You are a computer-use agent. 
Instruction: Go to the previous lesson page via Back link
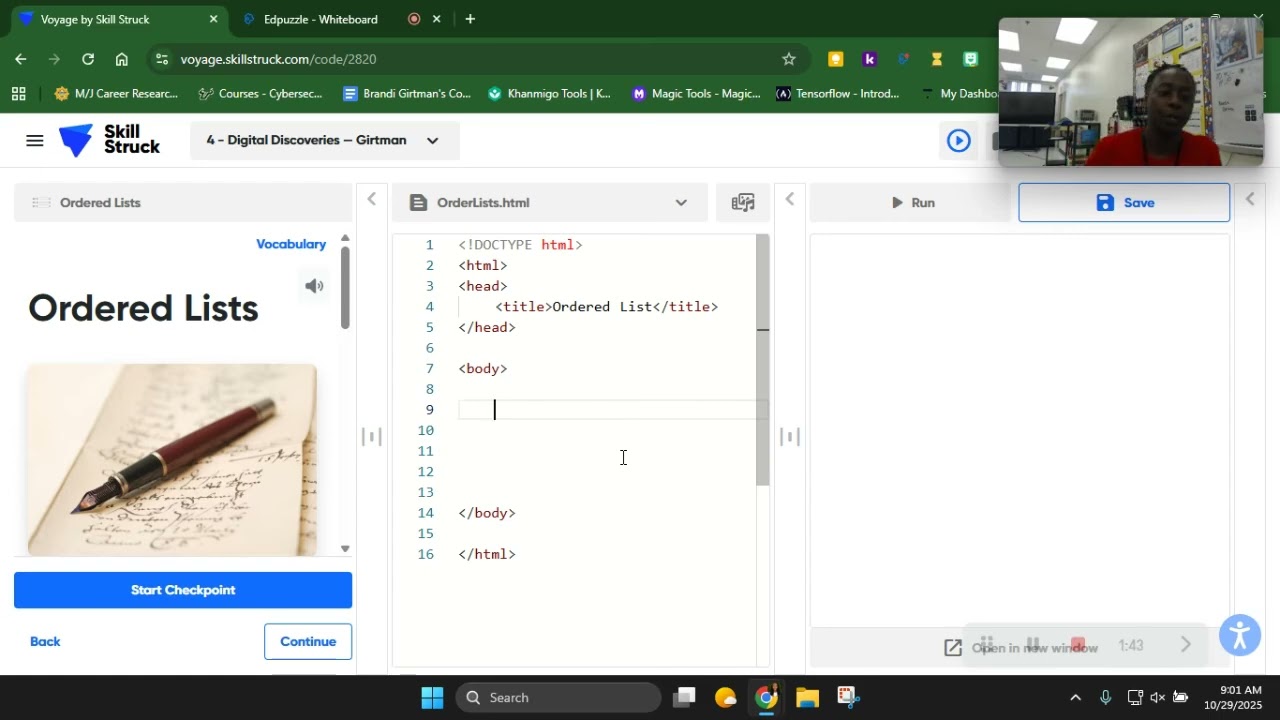coord(45,642)
